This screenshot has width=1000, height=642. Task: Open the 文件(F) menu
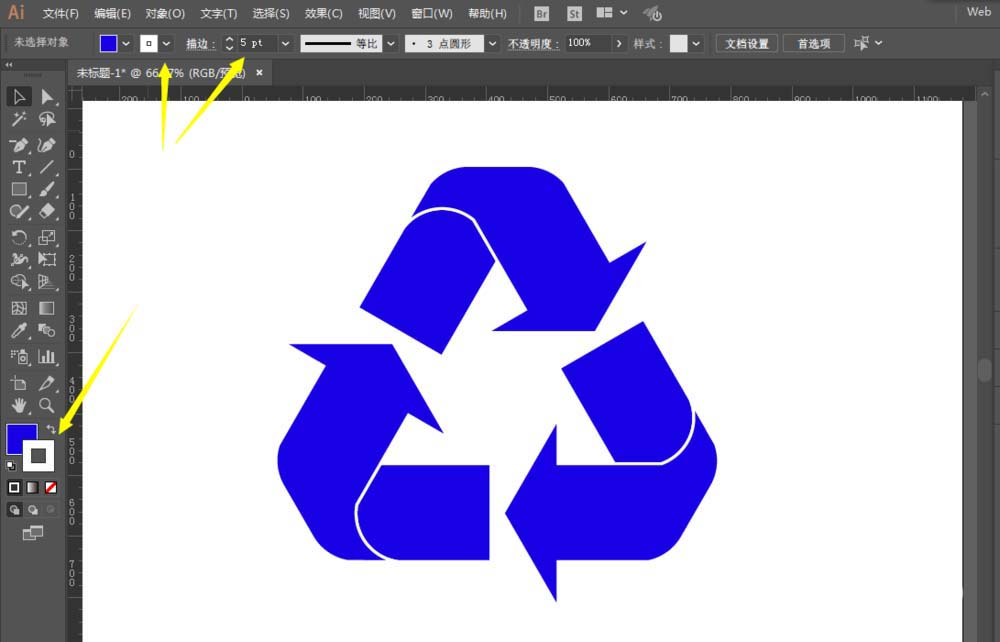click(61, 13)
